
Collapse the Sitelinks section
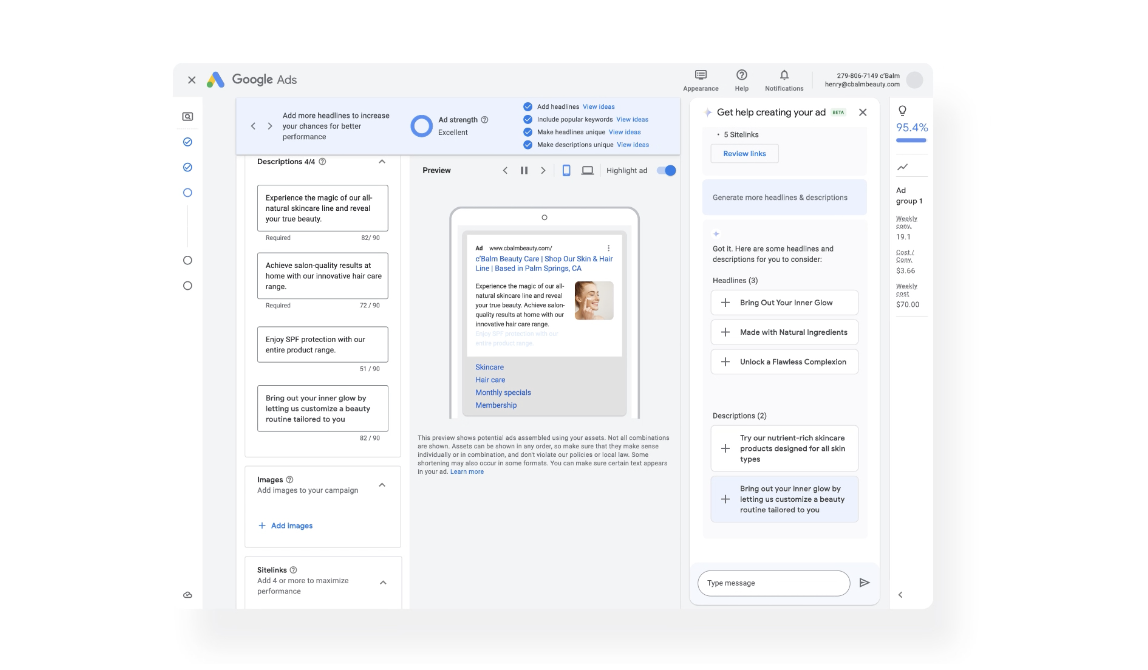tap(383, 582)
